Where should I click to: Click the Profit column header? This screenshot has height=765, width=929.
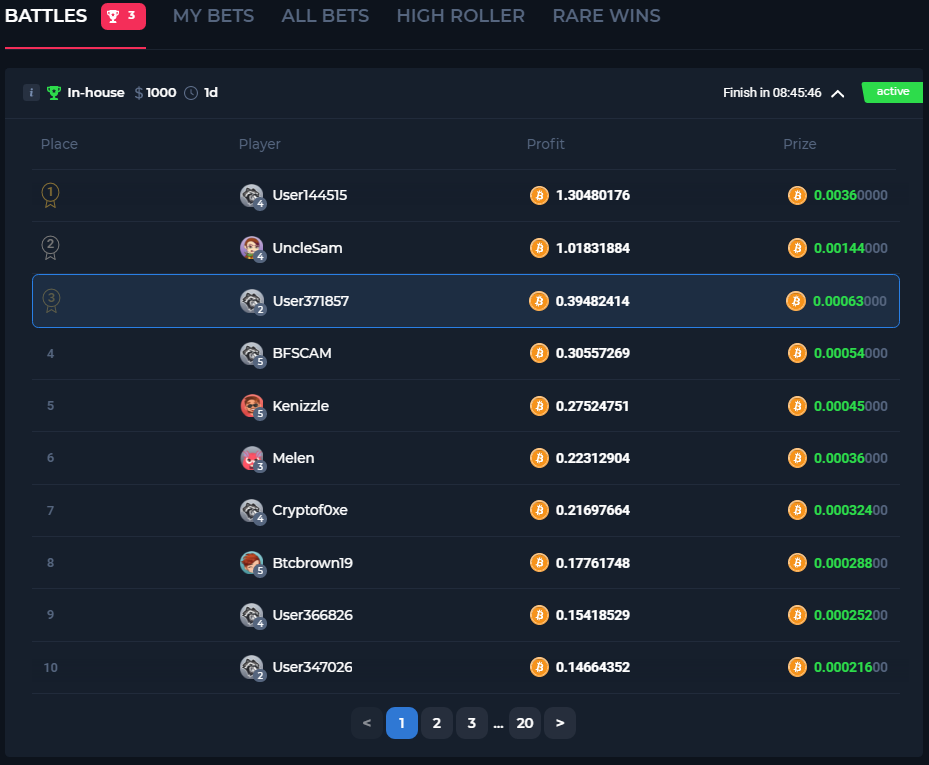[546, 144]
